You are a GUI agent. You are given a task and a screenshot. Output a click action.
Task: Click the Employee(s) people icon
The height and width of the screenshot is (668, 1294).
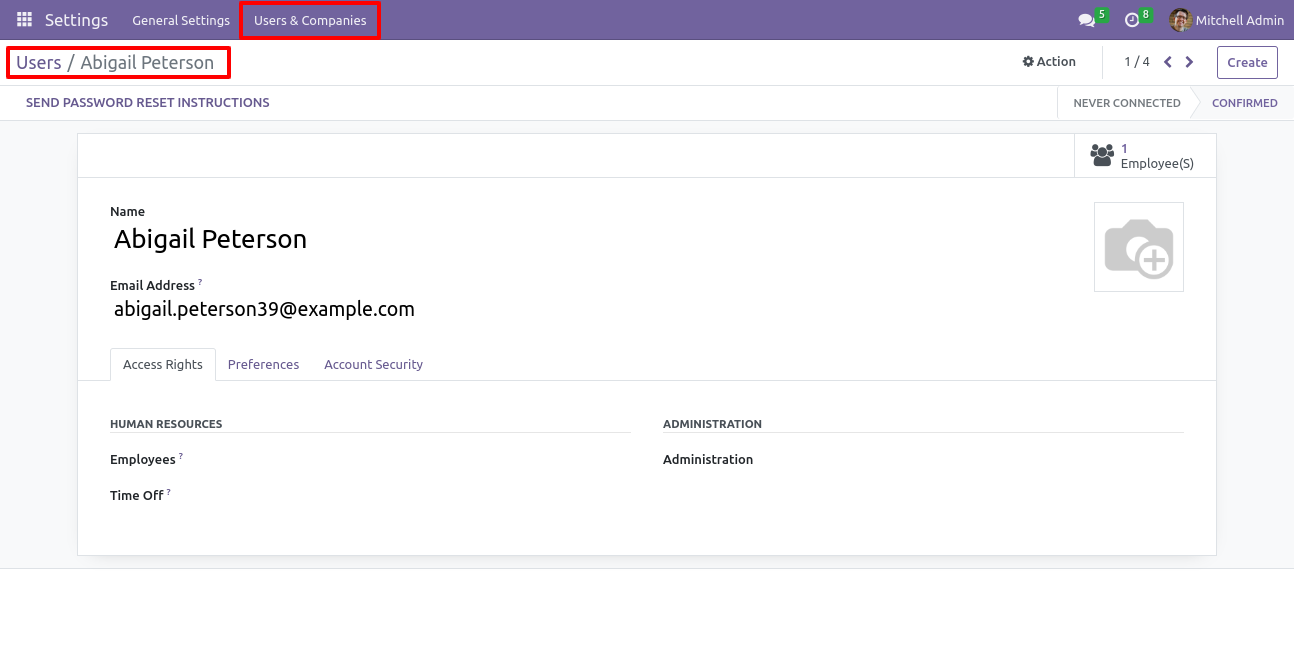(1102, 155)
